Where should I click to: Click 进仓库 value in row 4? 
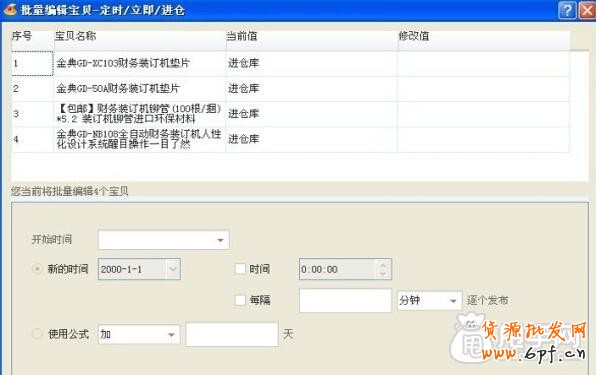tap(244, 139)
